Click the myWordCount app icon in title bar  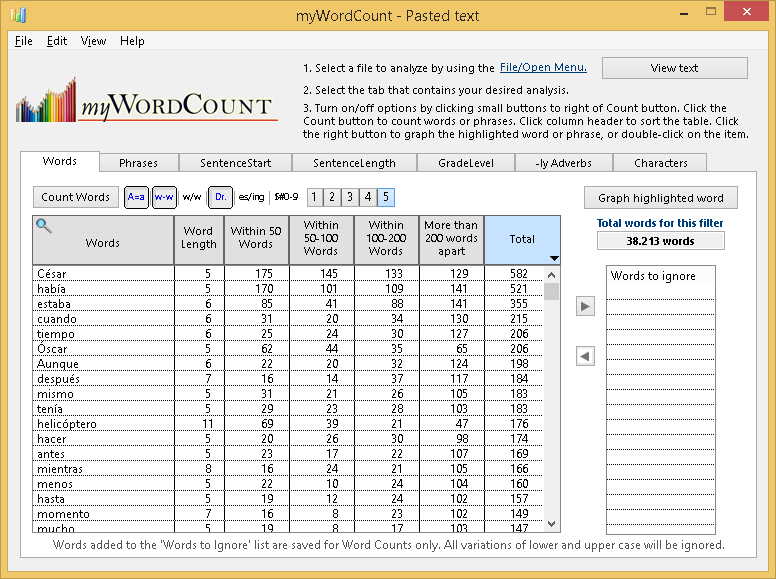[x=18, y=16]
